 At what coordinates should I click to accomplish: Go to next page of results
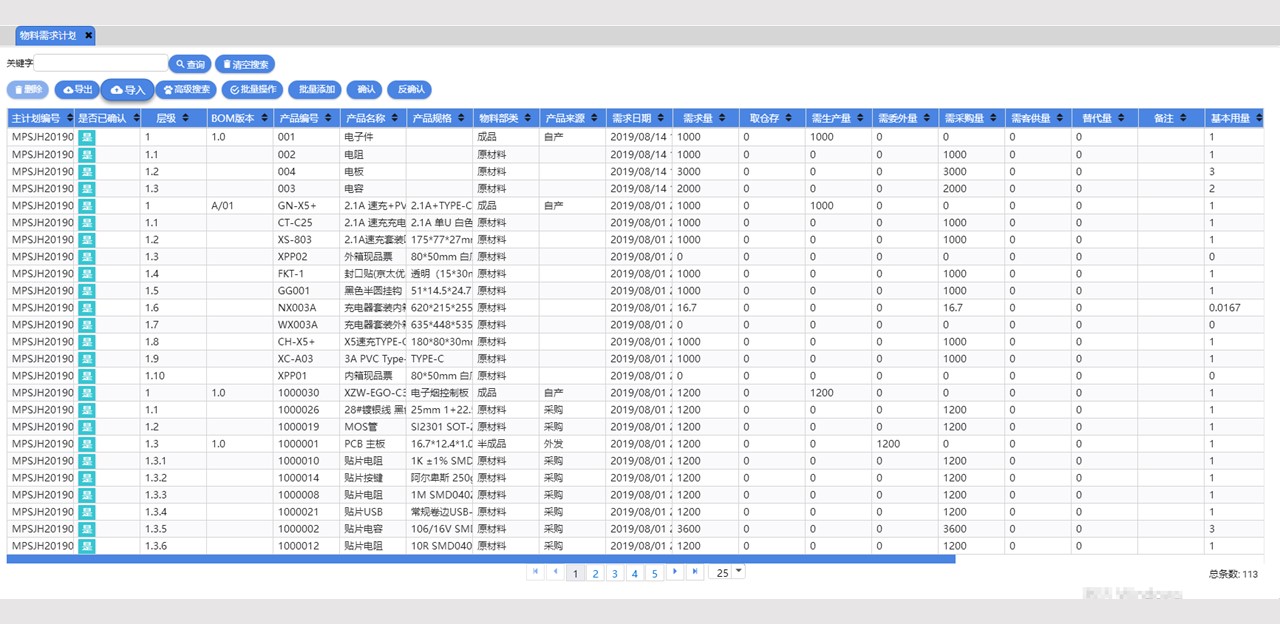pyautogui.click(x=675, y=572)
